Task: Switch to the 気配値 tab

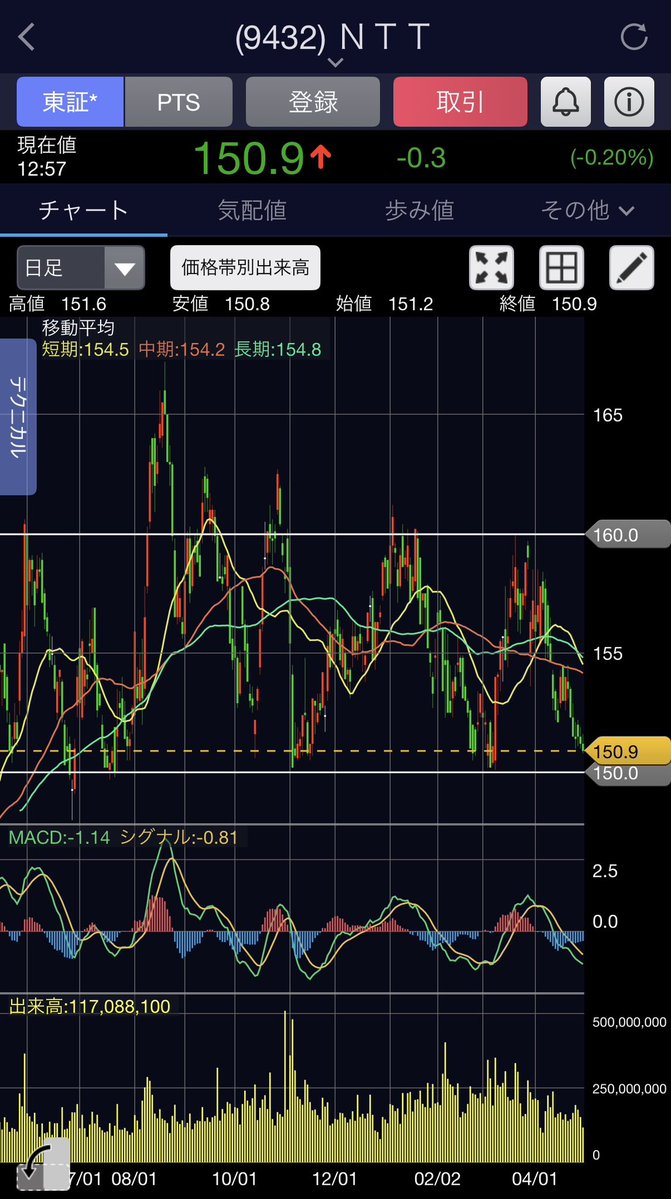Action: point(252,210)
